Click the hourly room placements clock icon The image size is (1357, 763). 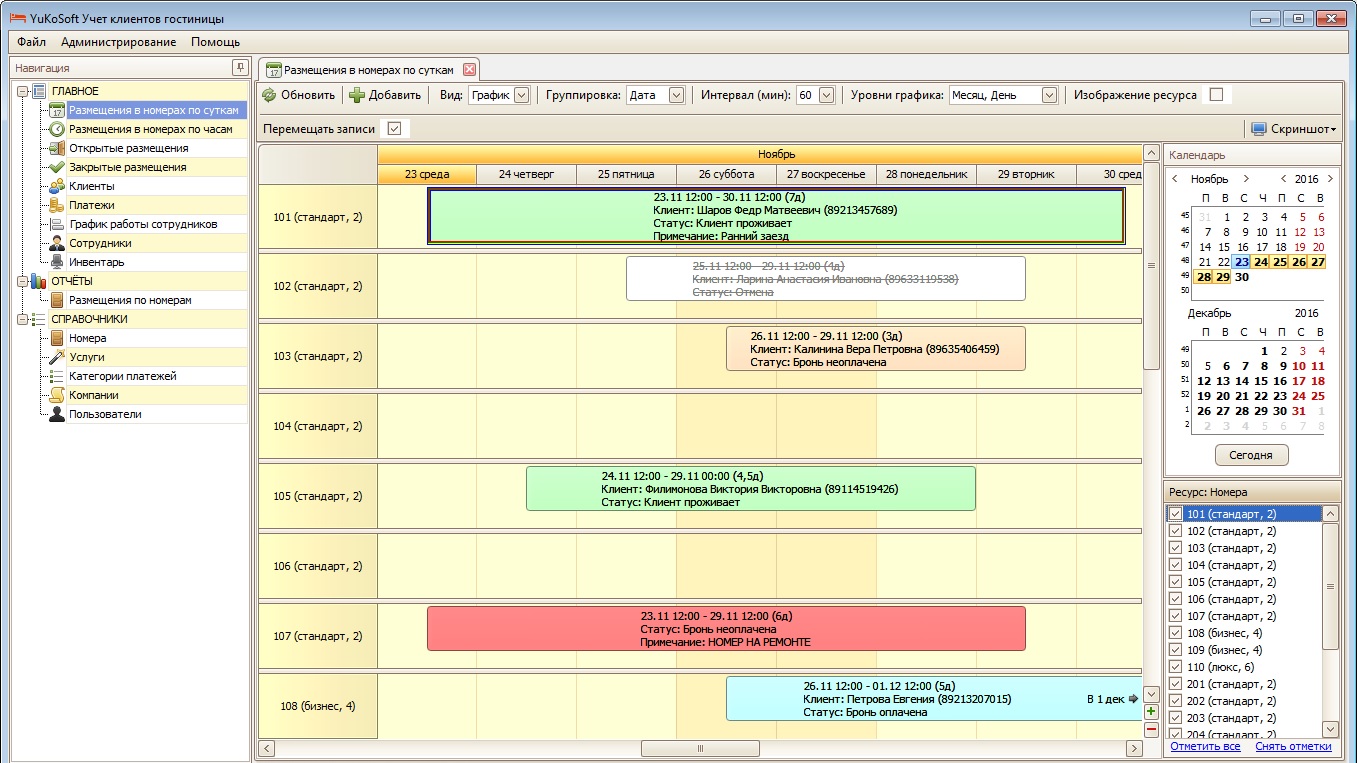[x=58, y=129]
